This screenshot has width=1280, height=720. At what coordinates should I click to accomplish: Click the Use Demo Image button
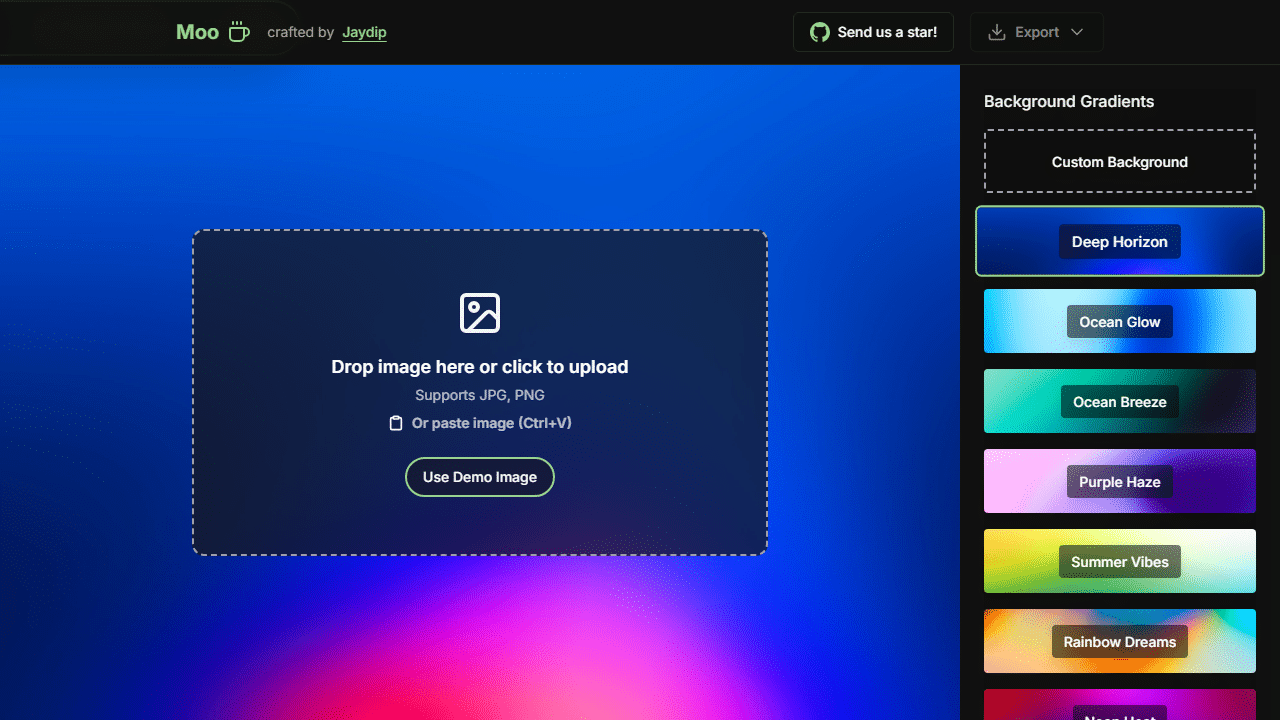(480, 477)
